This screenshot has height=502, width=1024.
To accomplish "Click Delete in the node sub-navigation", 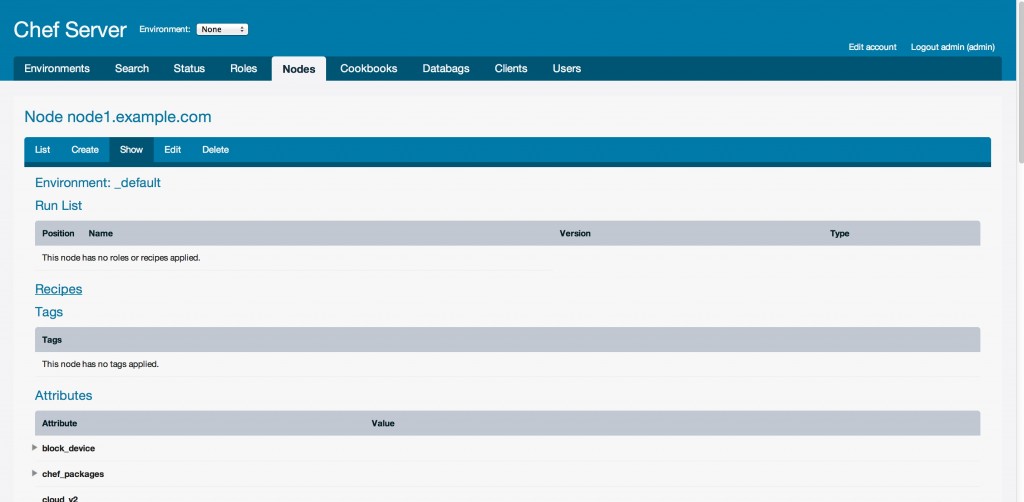I will (x=216, y=149).
